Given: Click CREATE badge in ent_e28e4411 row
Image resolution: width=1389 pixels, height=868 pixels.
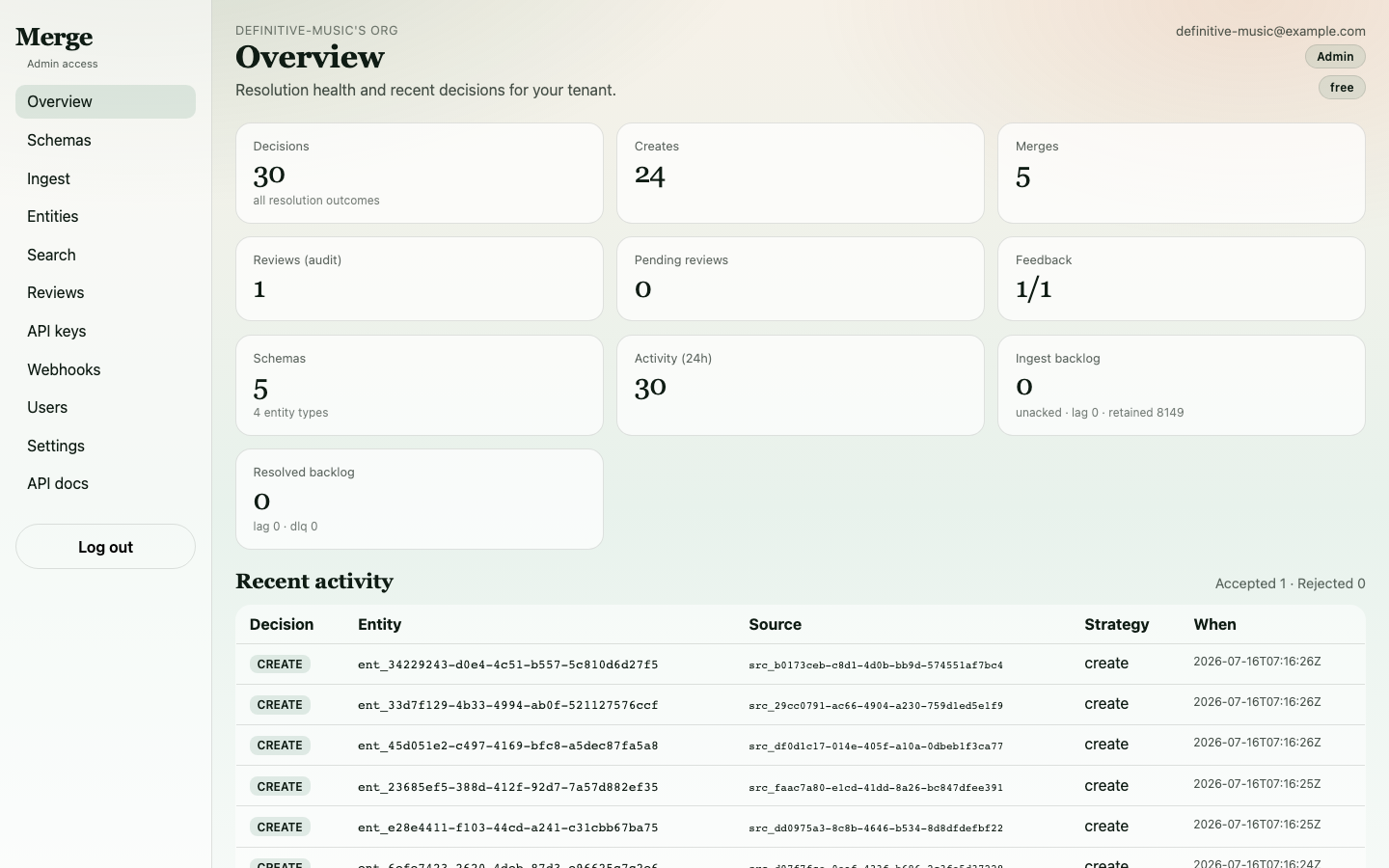Looking at the screenshot, I should point(280,827).
